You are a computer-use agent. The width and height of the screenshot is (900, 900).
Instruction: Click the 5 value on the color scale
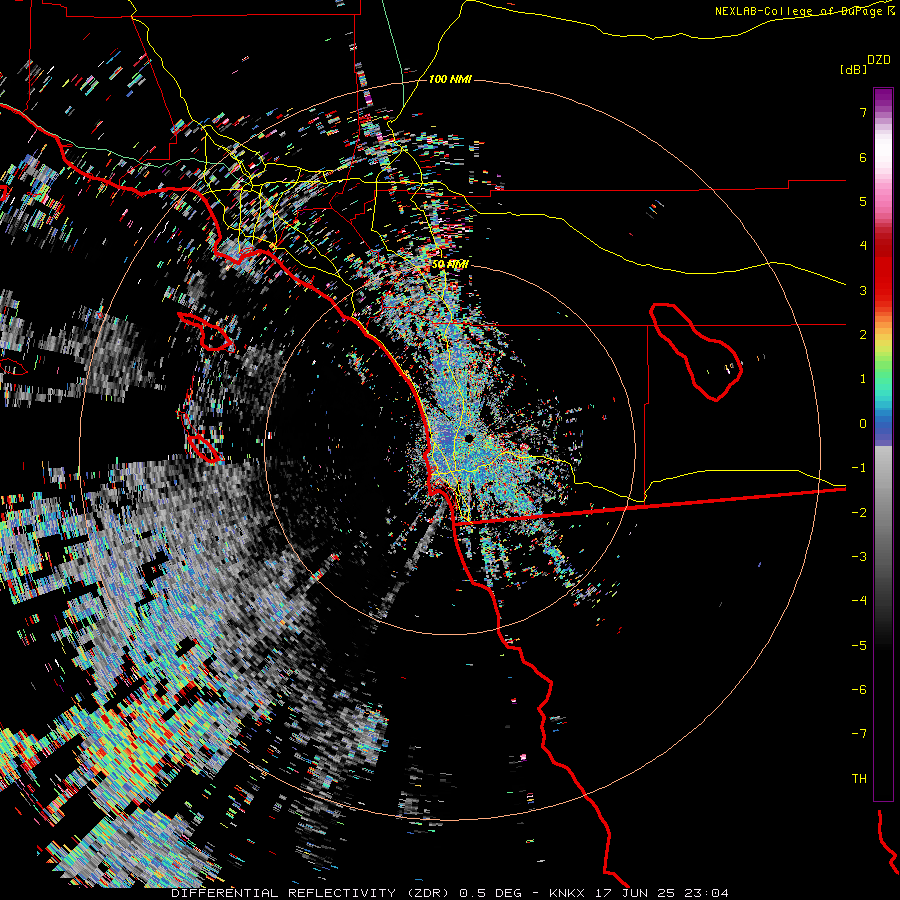pyautogui.click(x=863, y=201)
